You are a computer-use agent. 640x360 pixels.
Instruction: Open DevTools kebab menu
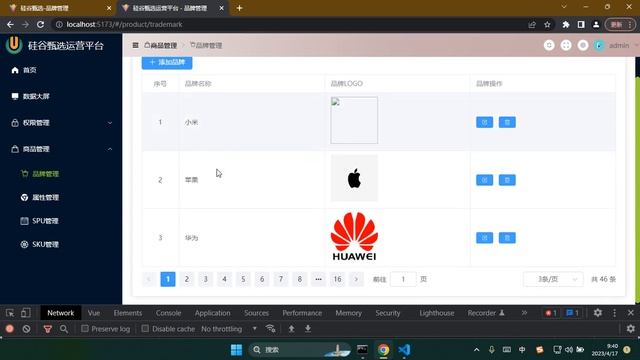614,313
